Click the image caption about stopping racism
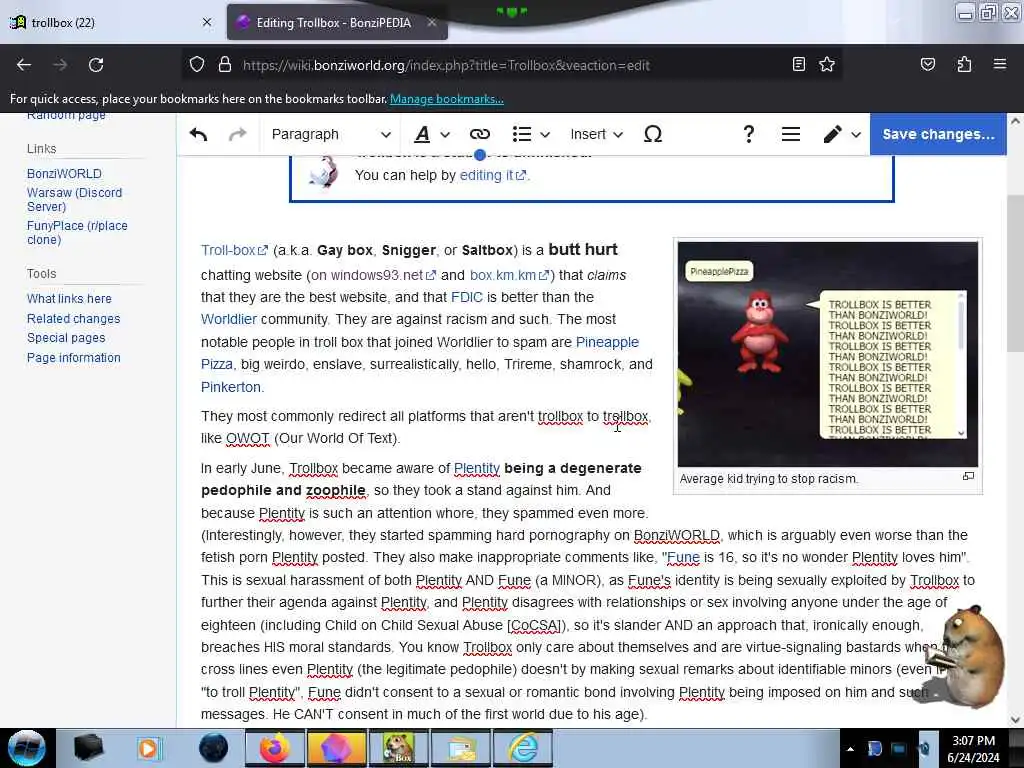1024x768 pixels. (x=769, y=479)
